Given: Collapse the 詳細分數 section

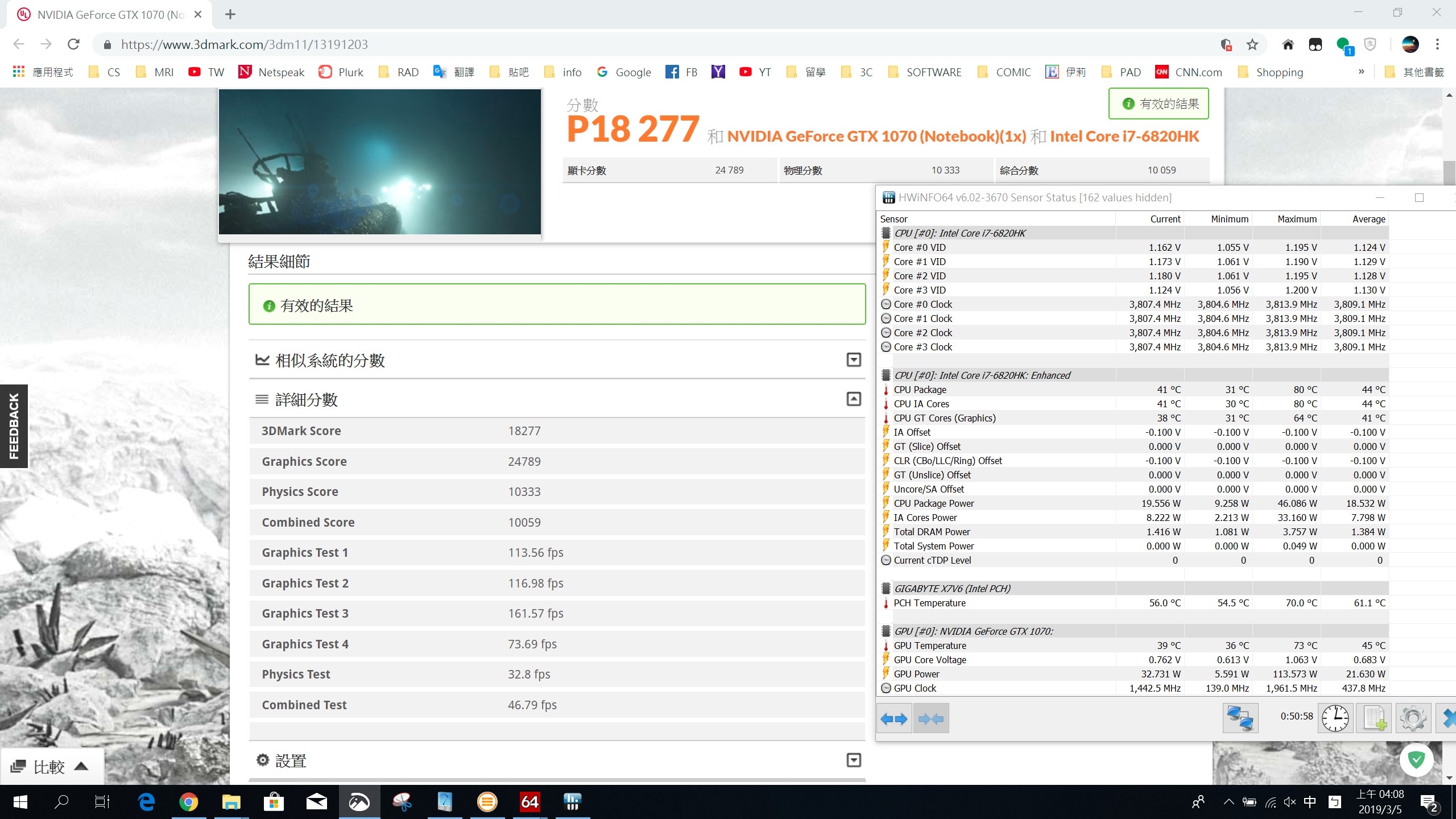Looking at the screenshot, I should coord(854,399).
